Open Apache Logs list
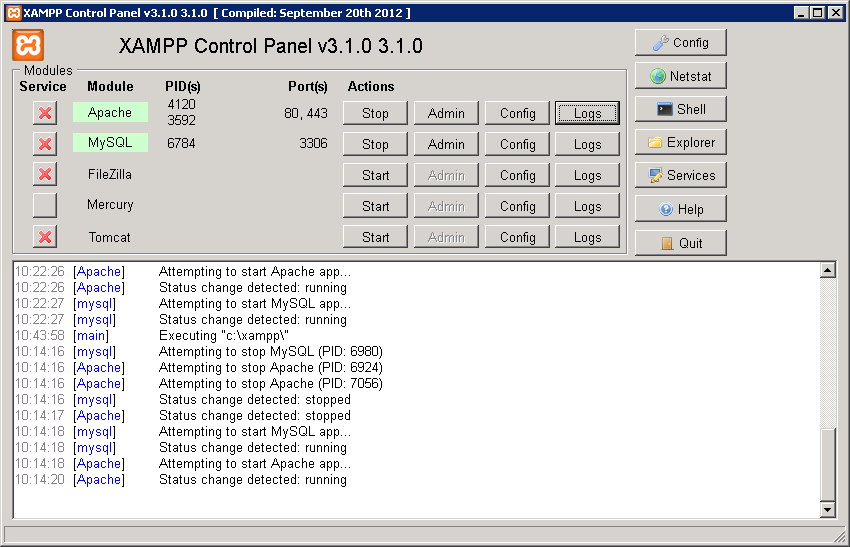 (587, 113)
